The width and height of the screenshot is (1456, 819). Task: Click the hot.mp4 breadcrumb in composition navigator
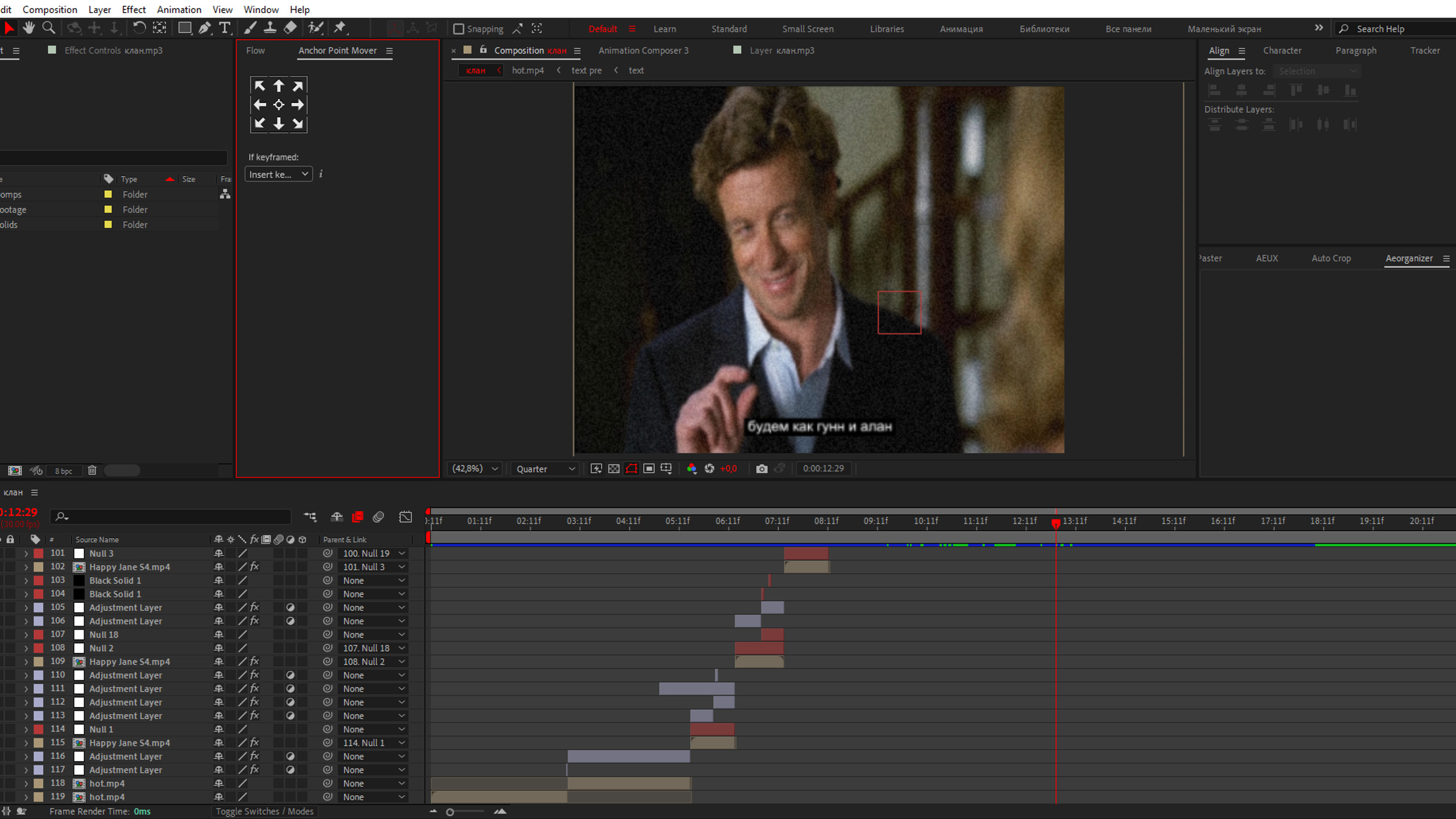(x=528, y=71)
